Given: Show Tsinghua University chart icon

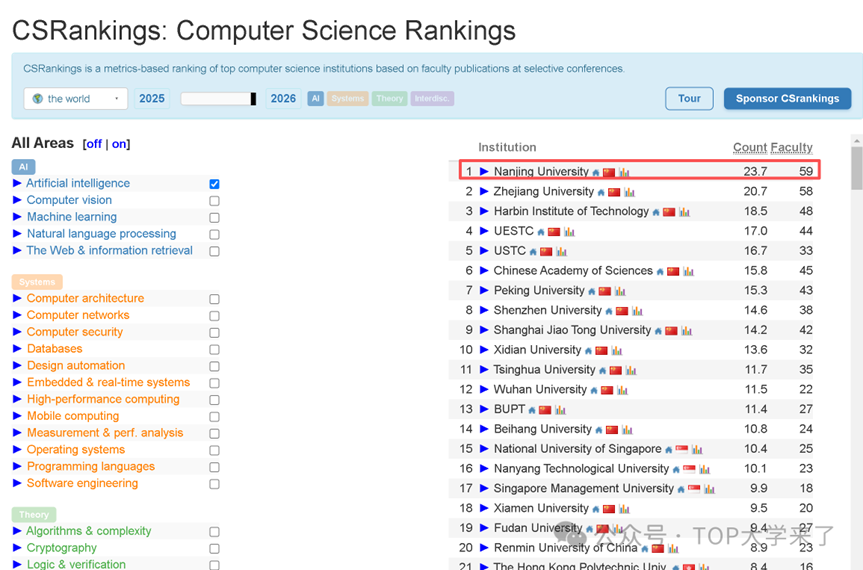Looking at the screenshot, I should click(631, 370).
